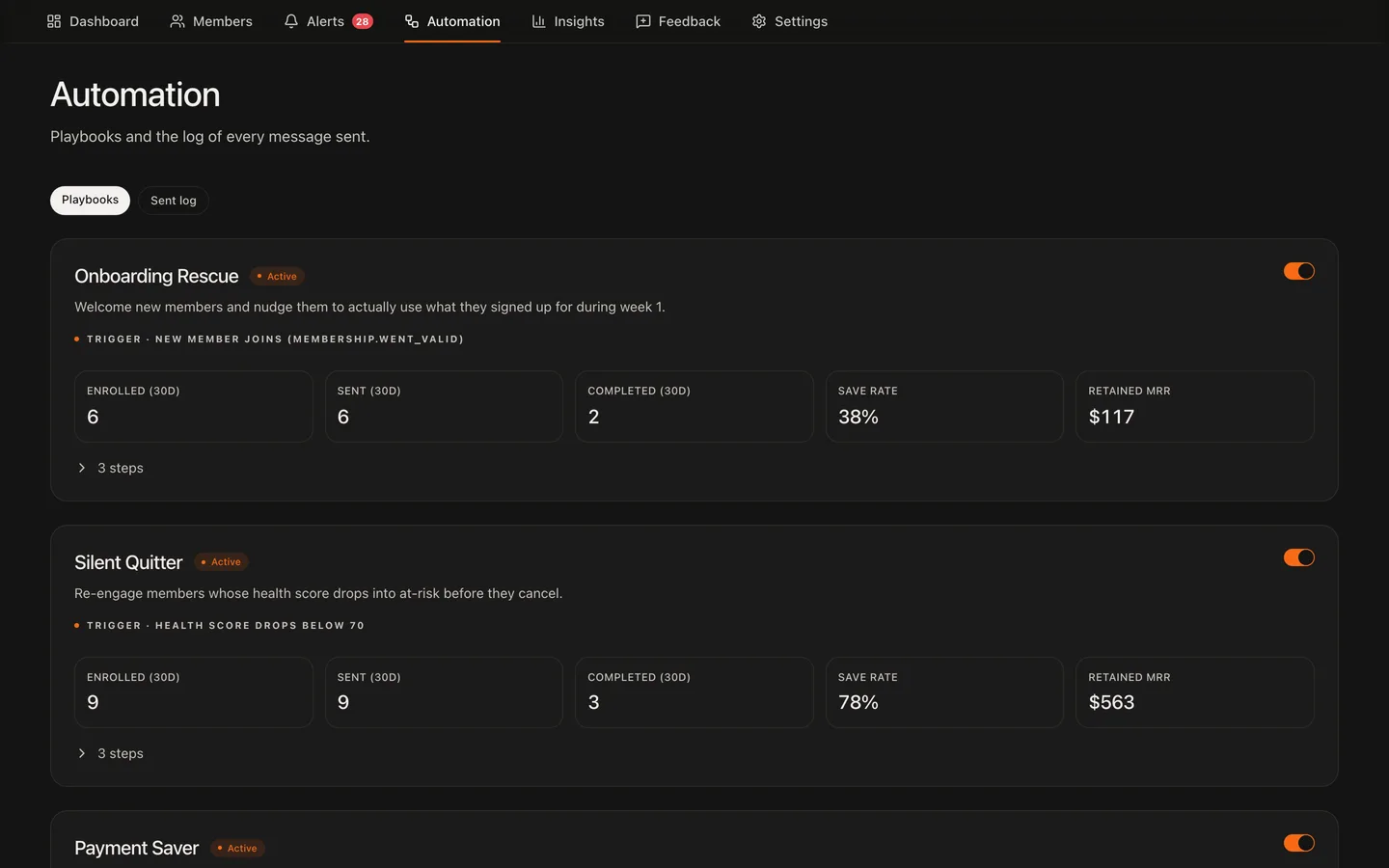Screen dimensions: 1389x868
Task: Click Silent Quitter Enrolled (30D) value 9
Action: [93, 702]
